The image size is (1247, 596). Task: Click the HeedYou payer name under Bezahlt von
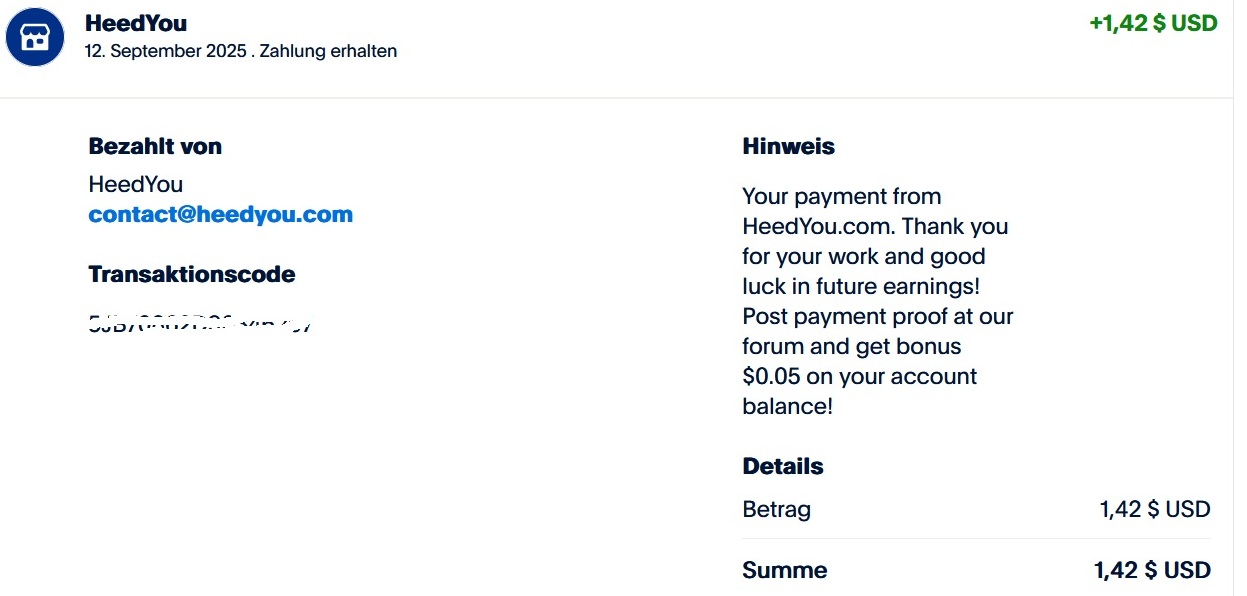[136, 184]
